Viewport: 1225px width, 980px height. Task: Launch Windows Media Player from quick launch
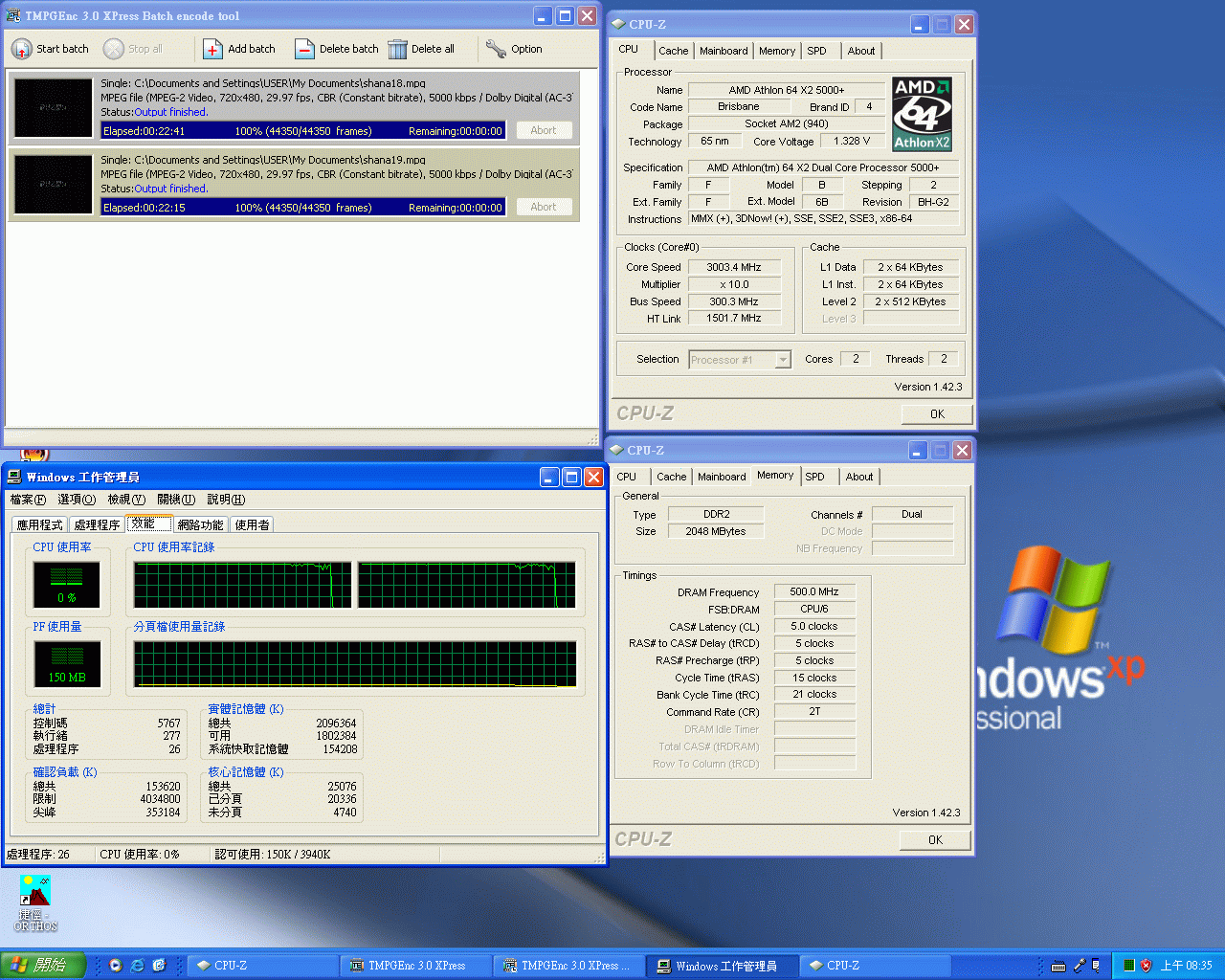(115, 966)
